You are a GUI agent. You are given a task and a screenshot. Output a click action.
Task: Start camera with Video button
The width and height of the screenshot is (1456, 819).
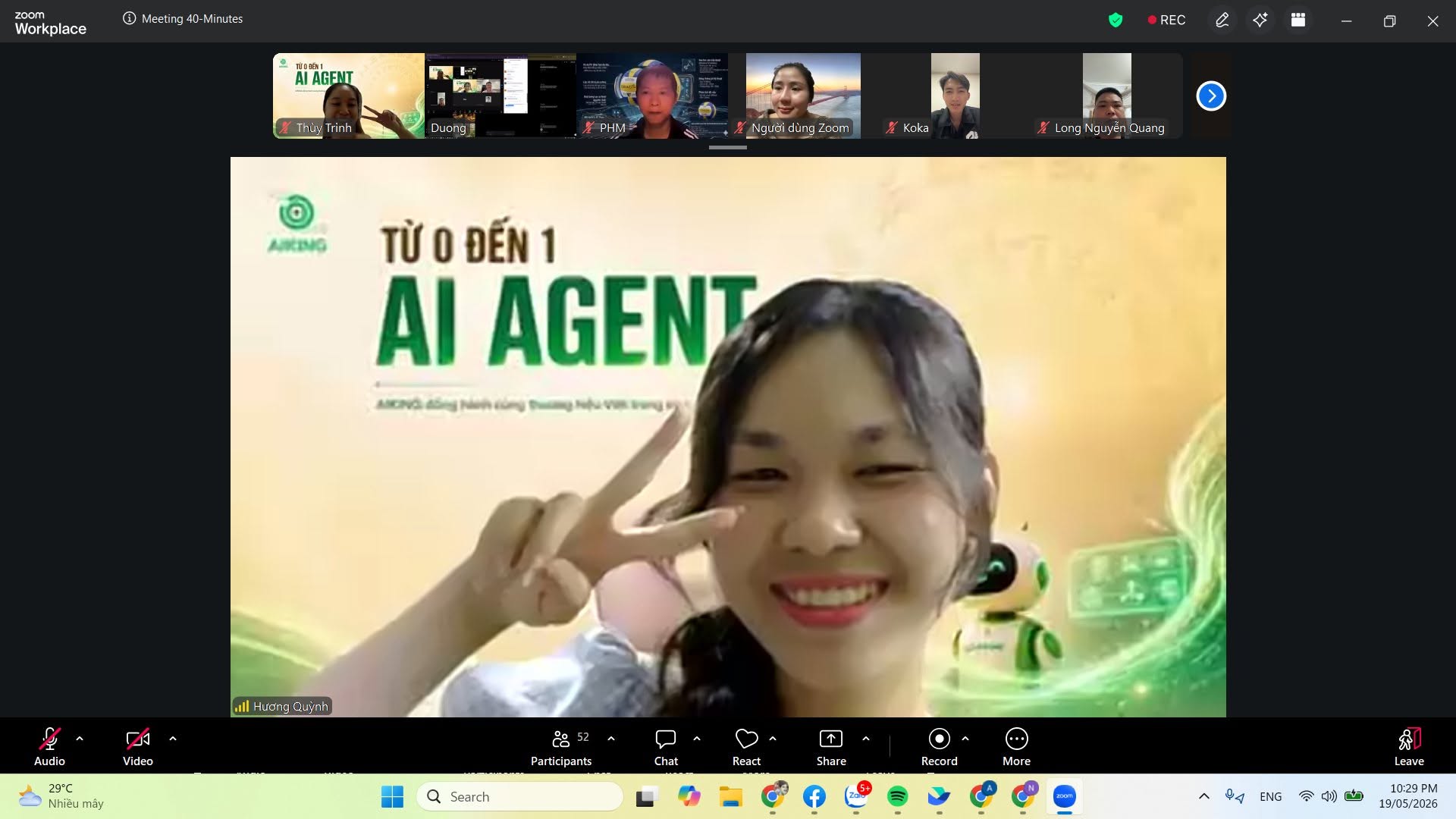pos(138,747)
